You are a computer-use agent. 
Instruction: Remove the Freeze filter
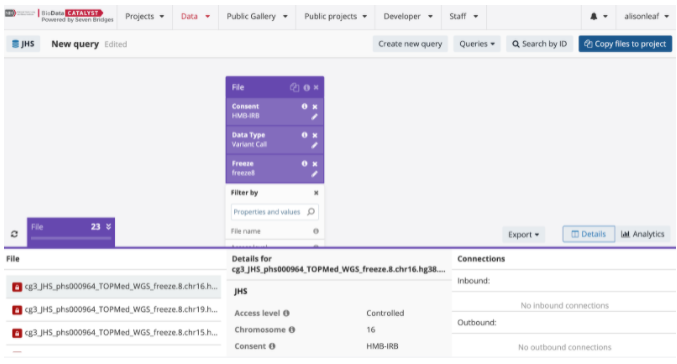(315, 164)
